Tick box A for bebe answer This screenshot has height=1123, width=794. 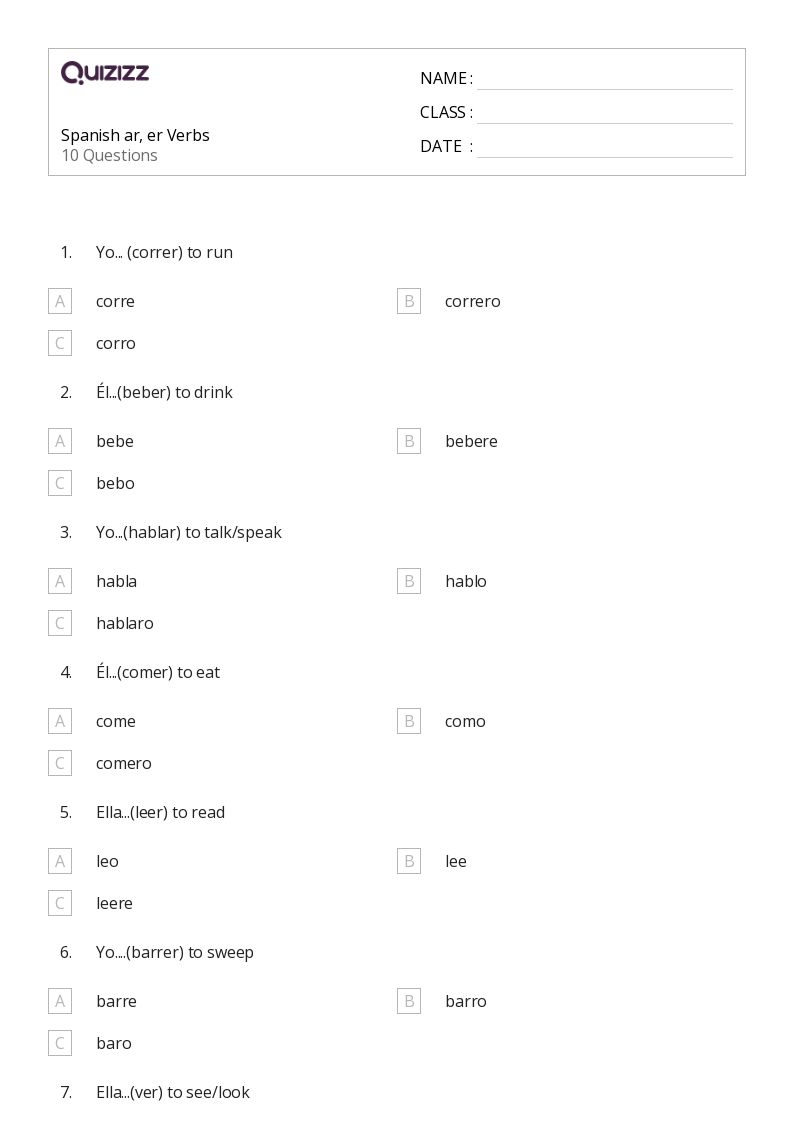pos(60,441)
